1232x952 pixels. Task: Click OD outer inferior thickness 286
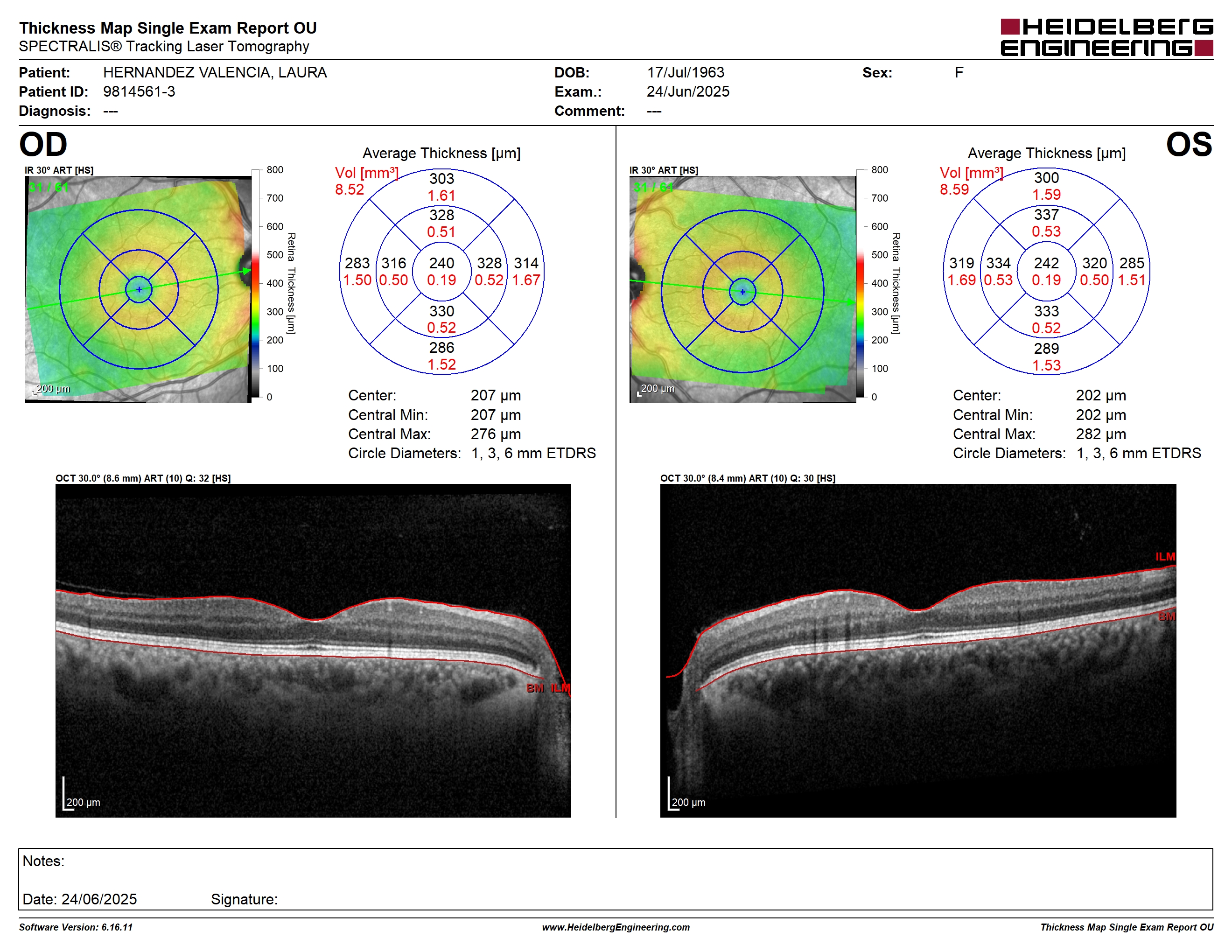point(441,347)
